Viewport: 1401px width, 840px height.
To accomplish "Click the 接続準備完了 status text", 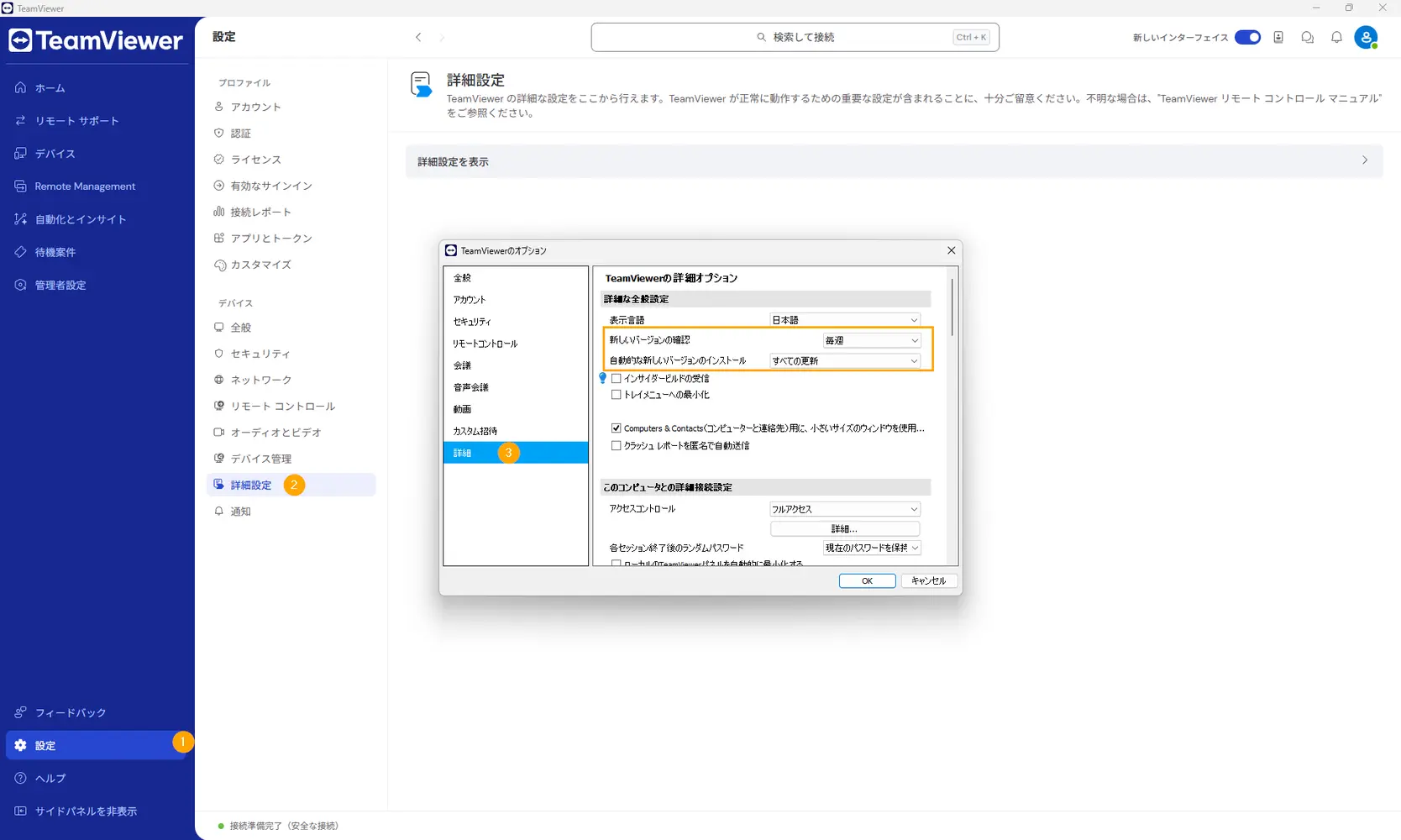I will coord(284,826).
